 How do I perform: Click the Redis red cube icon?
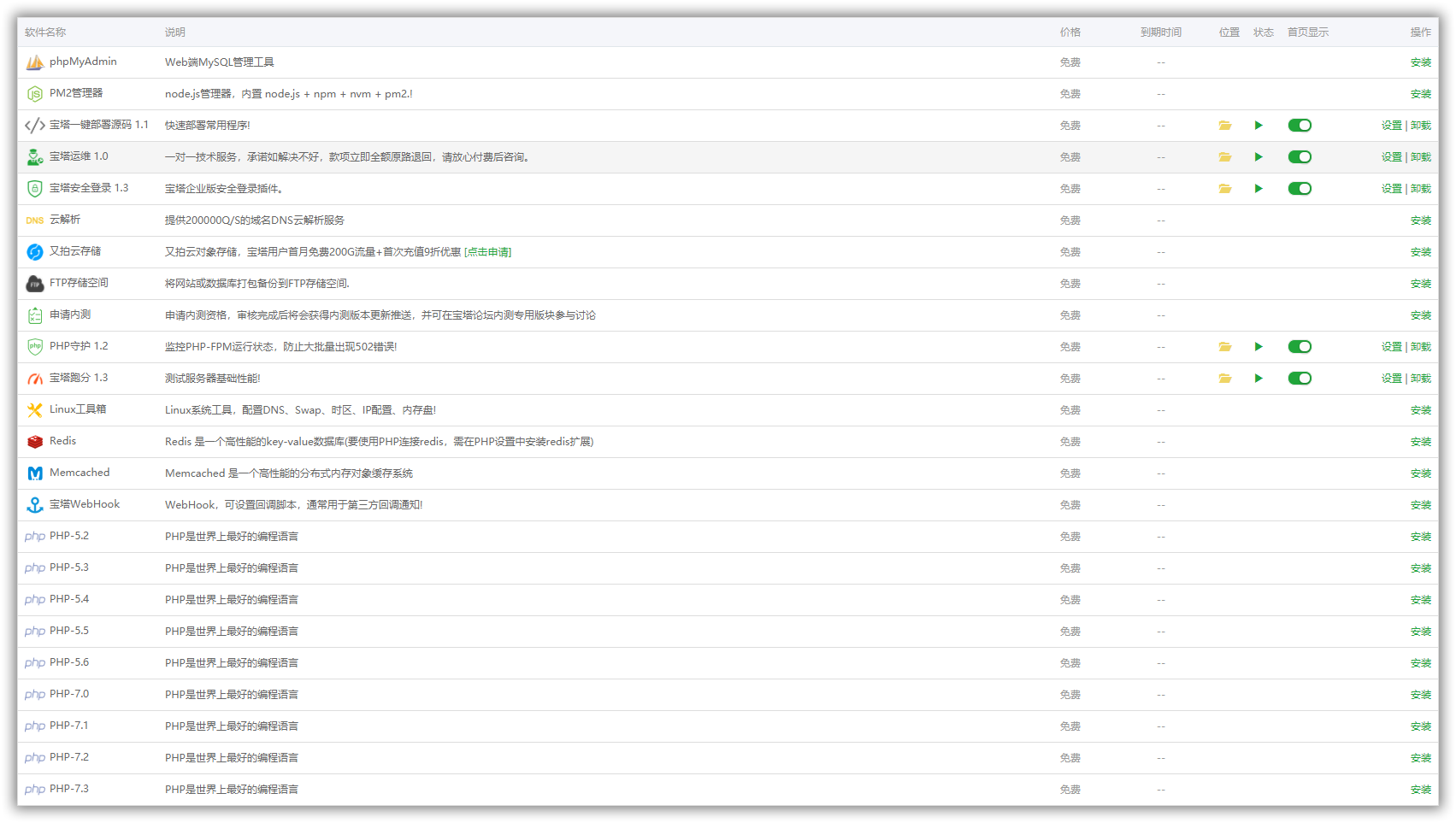pyautogui.click(x=35, y=442)
